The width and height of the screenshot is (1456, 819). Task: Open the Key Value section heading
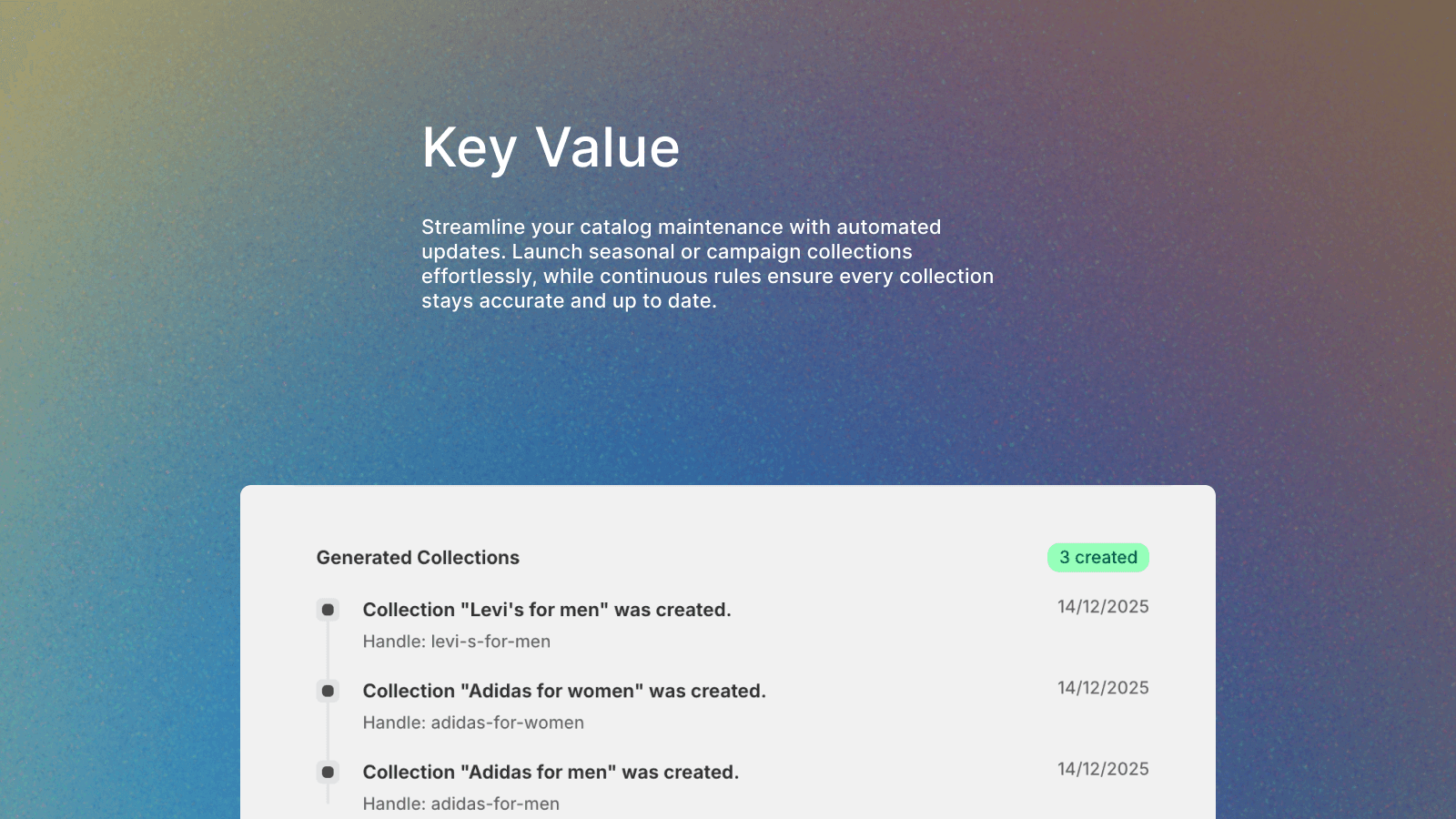tap(551, 147)
